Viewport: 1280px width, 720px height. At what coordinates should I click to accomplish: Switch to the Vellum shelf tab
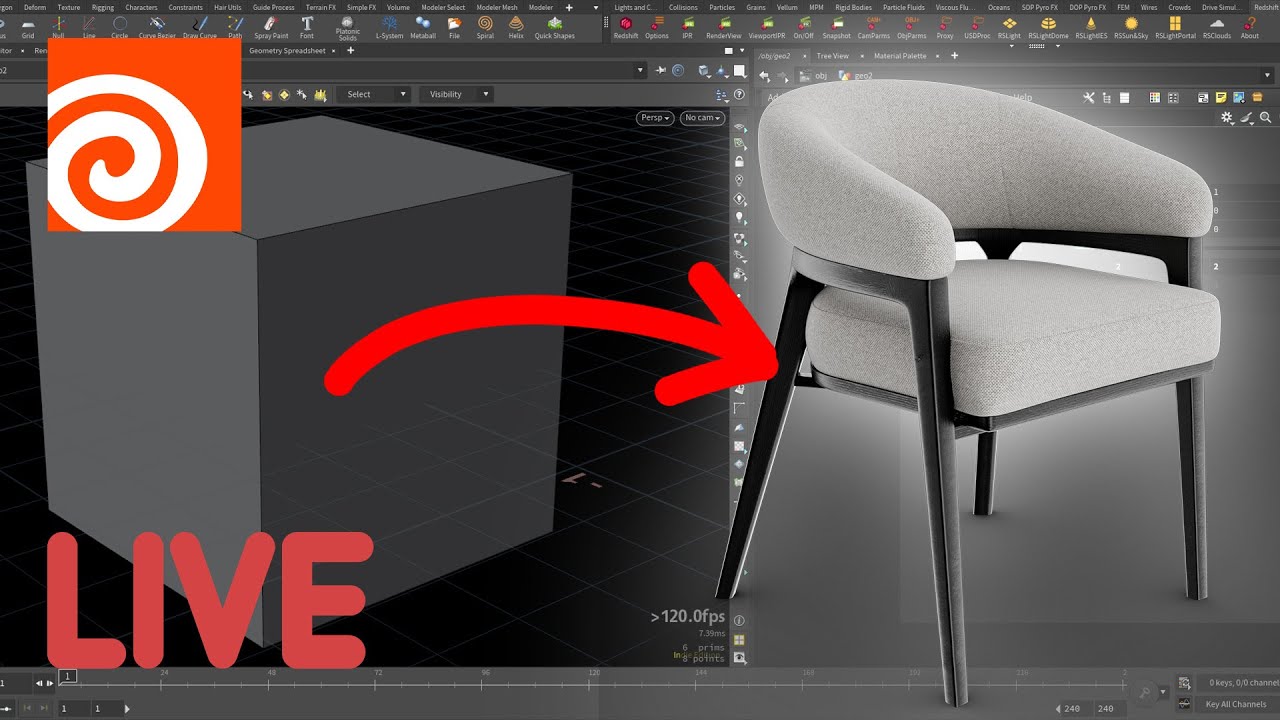(787, 7)
